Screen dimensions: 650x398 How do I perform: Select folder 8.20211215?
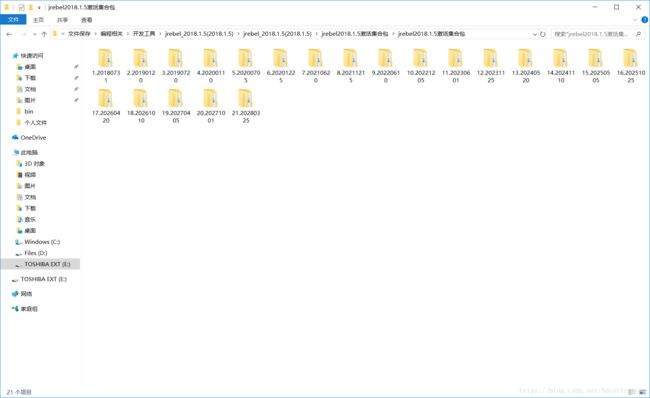pyautogui.click(x=350, y=66)
